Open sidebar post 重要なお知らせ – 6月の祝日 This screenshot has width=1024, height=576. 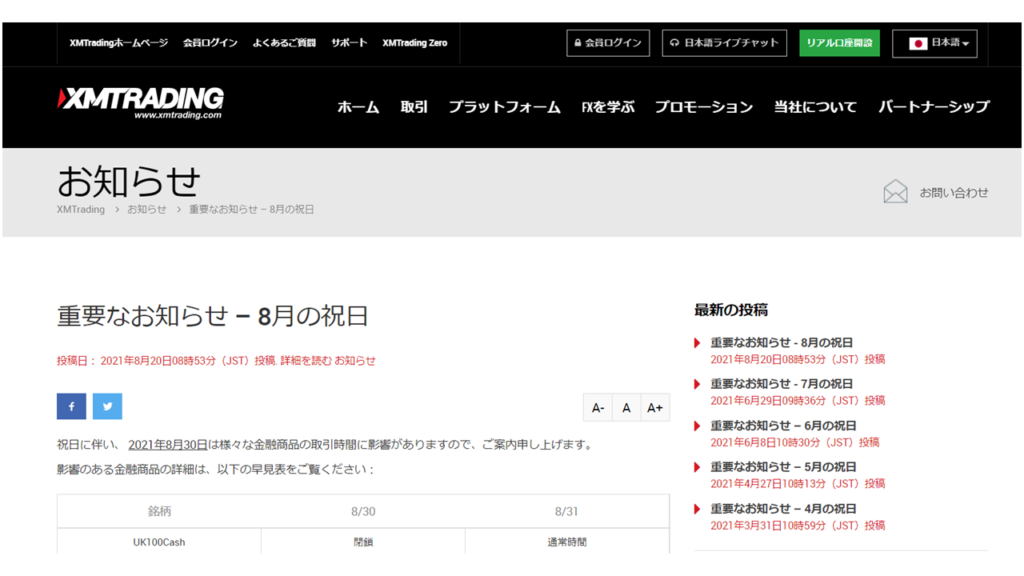(783, 426)
